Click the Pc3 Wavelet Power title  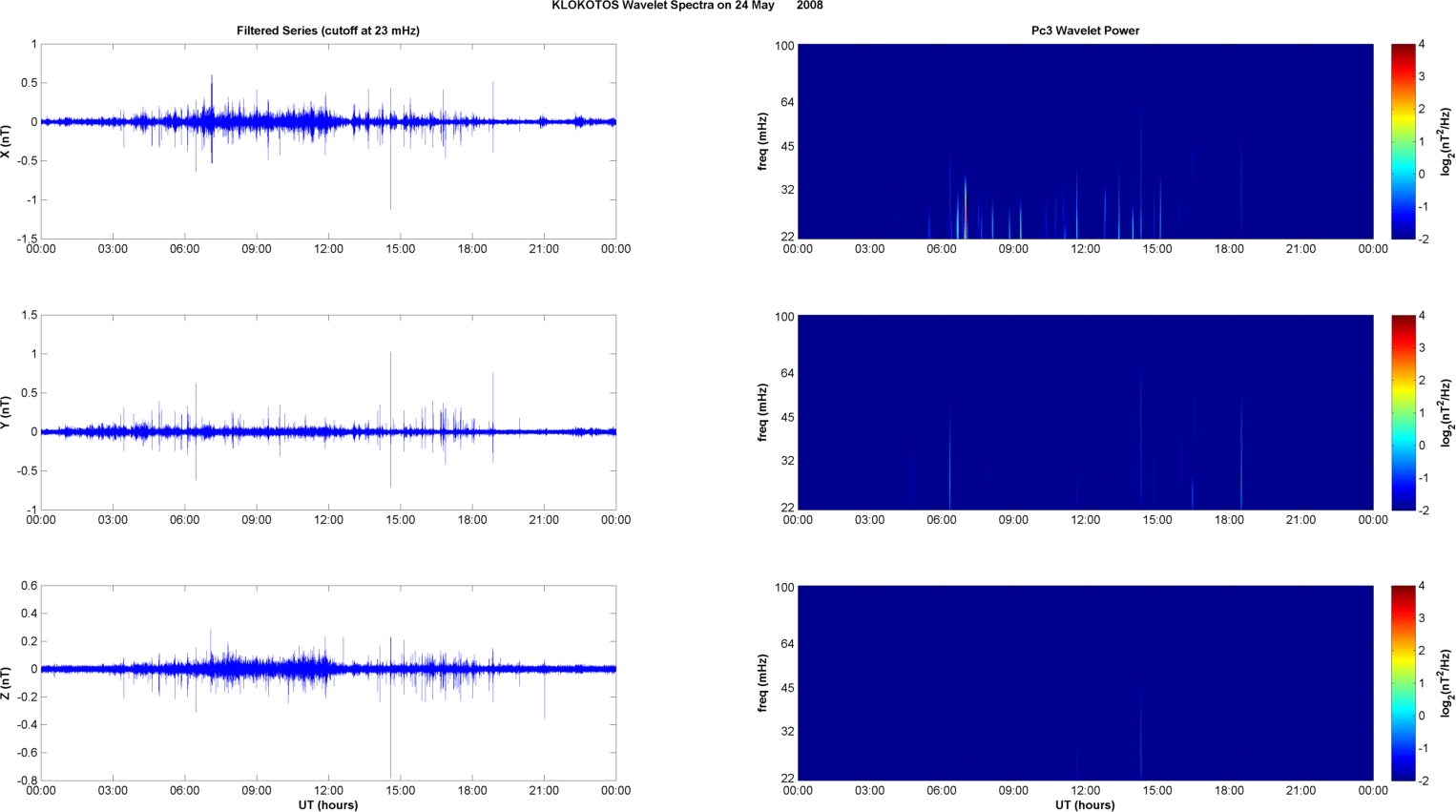[x=1085, y=31]
